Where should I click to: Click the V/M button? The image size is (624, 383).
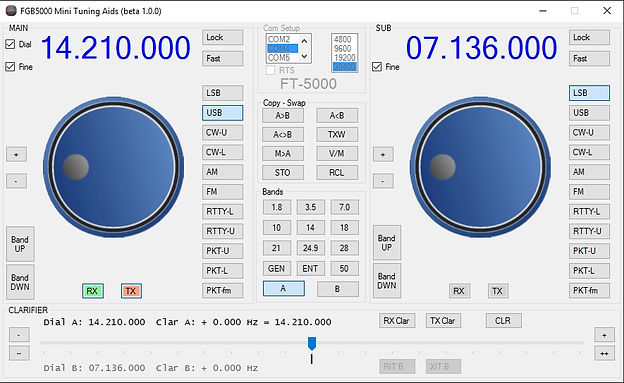337,154
